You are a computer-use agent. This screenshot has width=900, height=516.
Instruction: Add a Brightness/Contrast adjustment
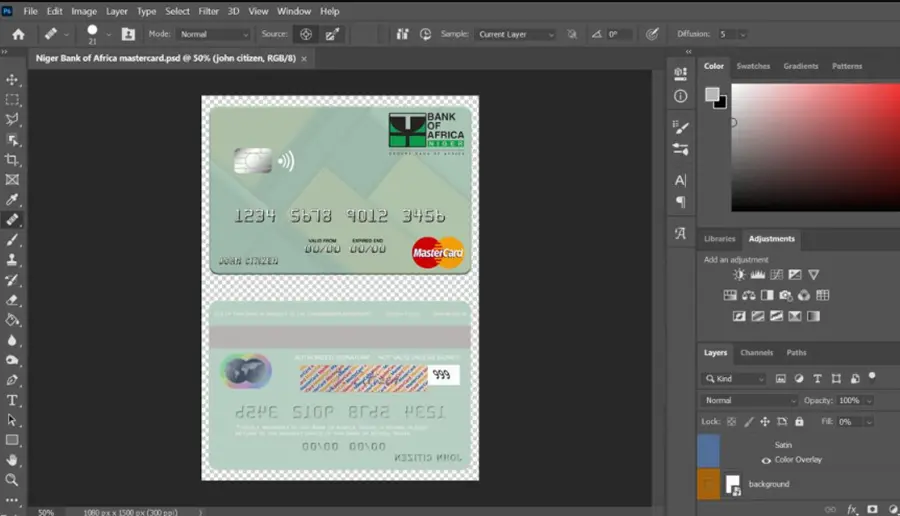[x=739, y=275]
